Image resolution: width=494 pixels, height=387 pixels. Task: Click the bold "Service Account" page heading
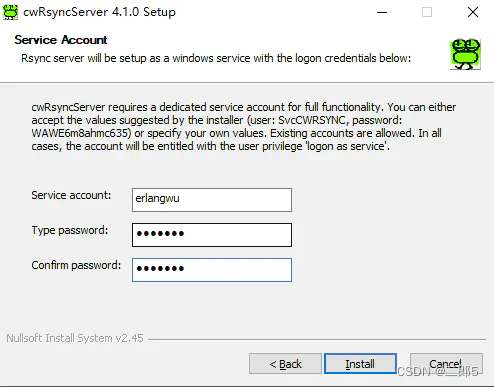61,40
